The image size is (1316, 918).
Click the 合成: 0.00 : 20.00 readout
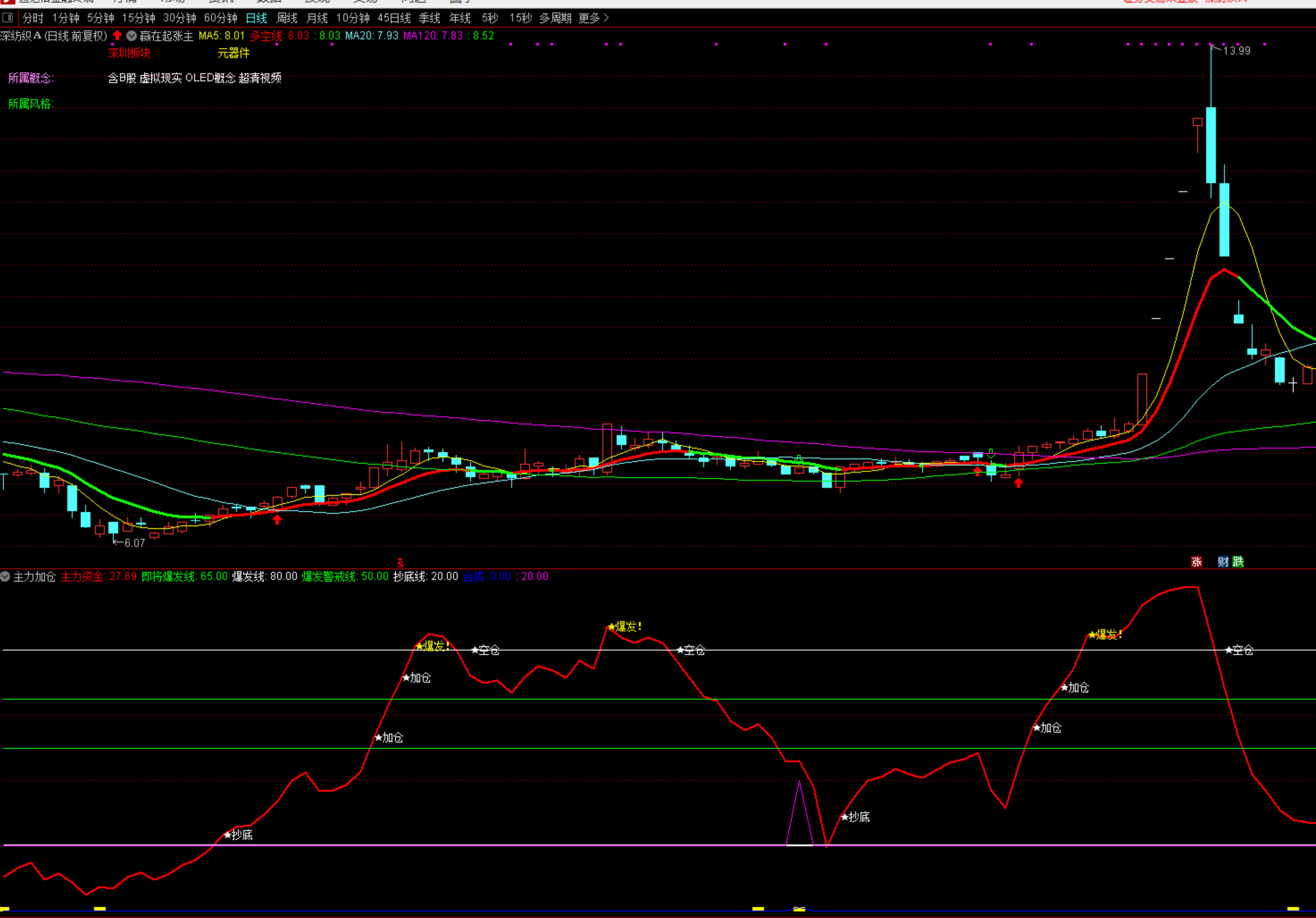pyautogui.click(x=506, y=576)
